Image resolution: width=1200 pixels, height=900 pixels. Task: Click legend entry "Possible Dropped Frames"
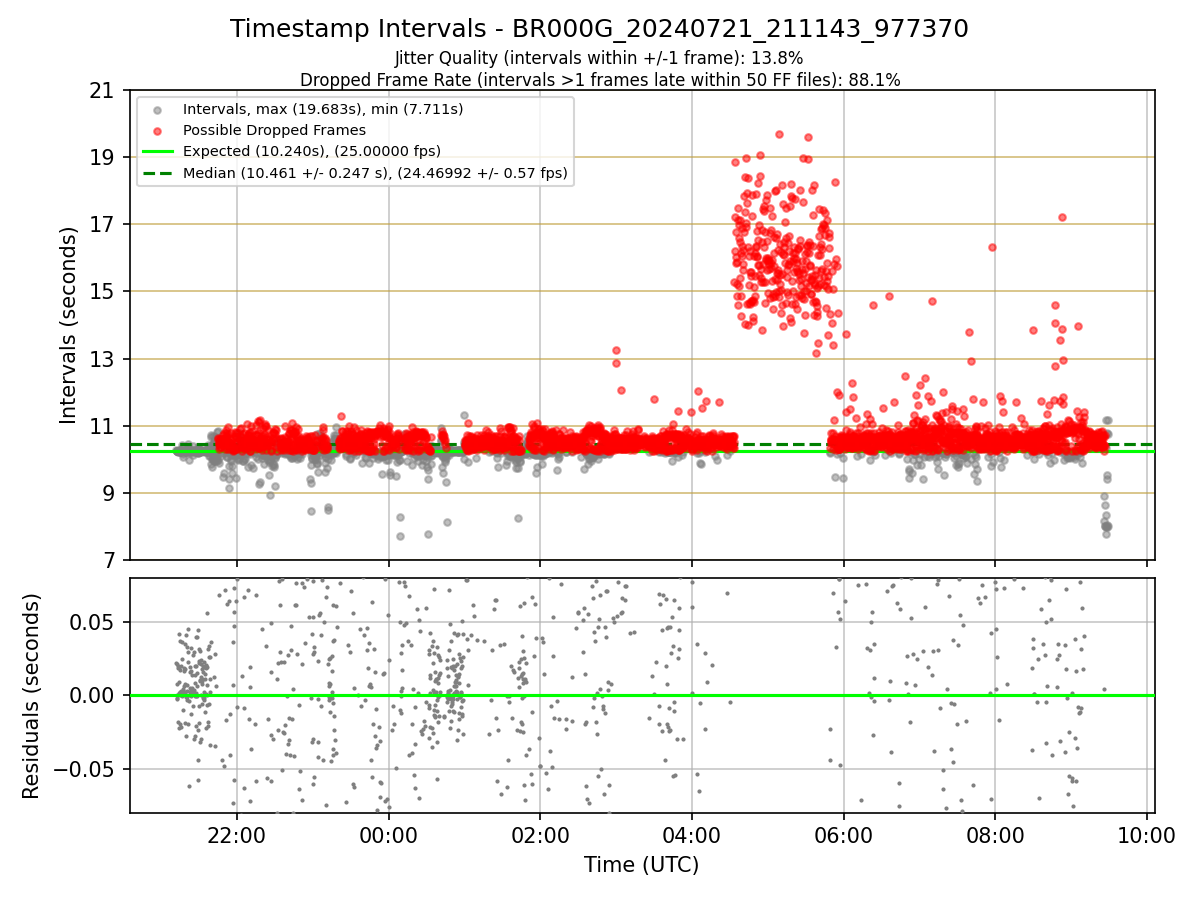pos(274,130)
